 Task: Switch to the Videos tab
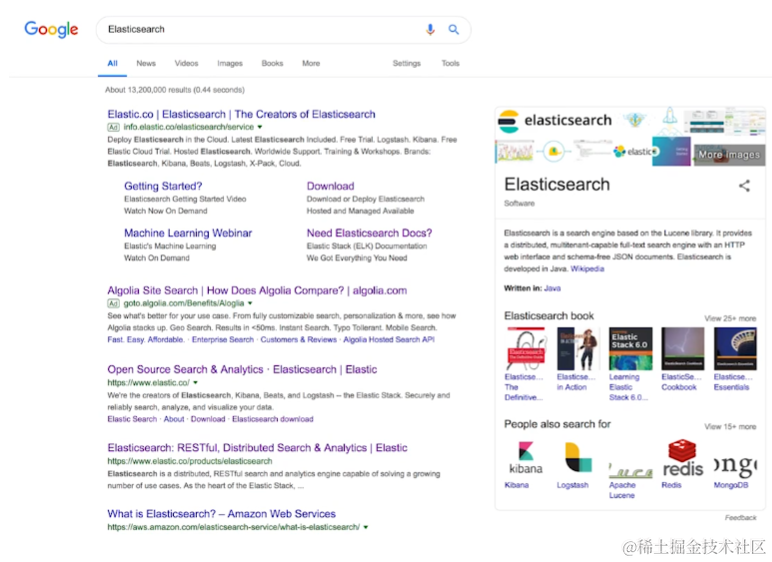tap(186, 63)
